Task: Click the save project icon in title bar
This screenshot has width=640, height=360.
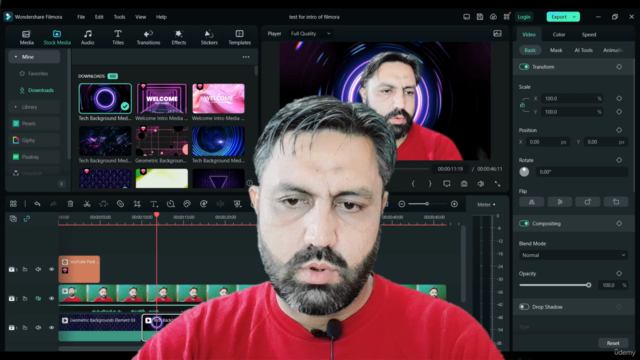Action: point(480,17)
